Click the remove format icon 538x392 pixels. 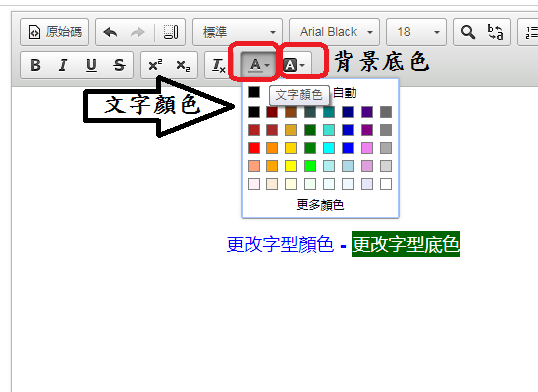pos(219,65)
